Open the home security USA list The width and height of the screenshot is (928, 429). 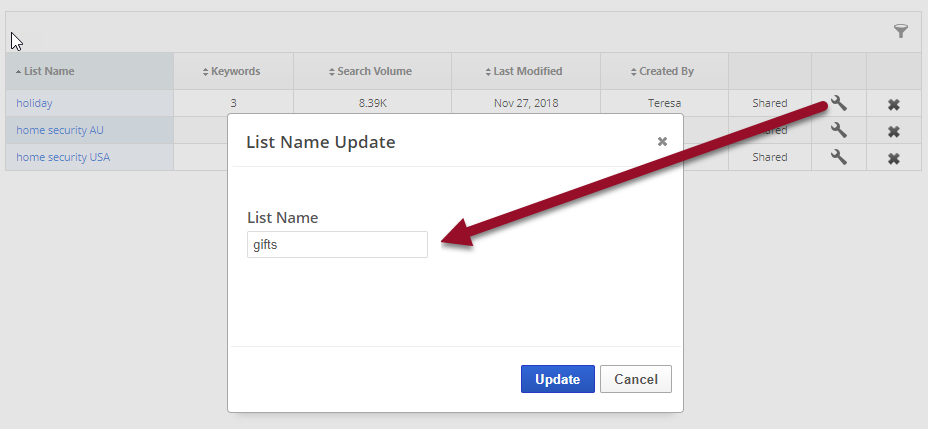pyautogui.click(x=63, y=157)
